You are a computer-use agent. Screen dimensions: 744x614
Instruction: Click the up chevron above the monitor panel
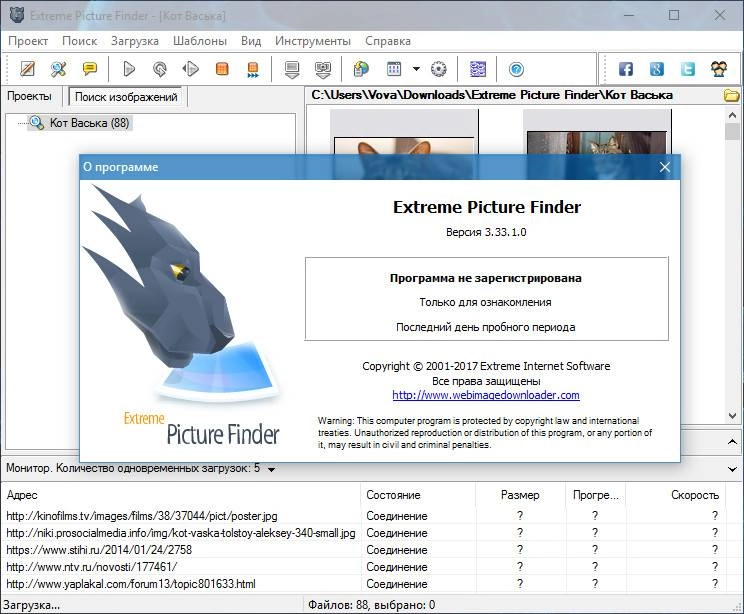(x=732, y=442)
